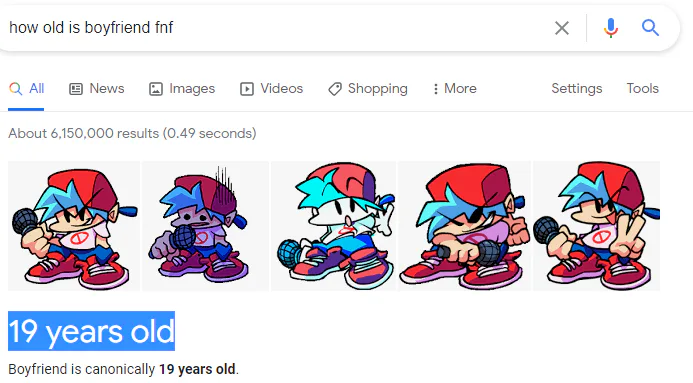Viewport: 693px width, 383px height.
Task: Select the Shopping tag icon
Action: 335,89
